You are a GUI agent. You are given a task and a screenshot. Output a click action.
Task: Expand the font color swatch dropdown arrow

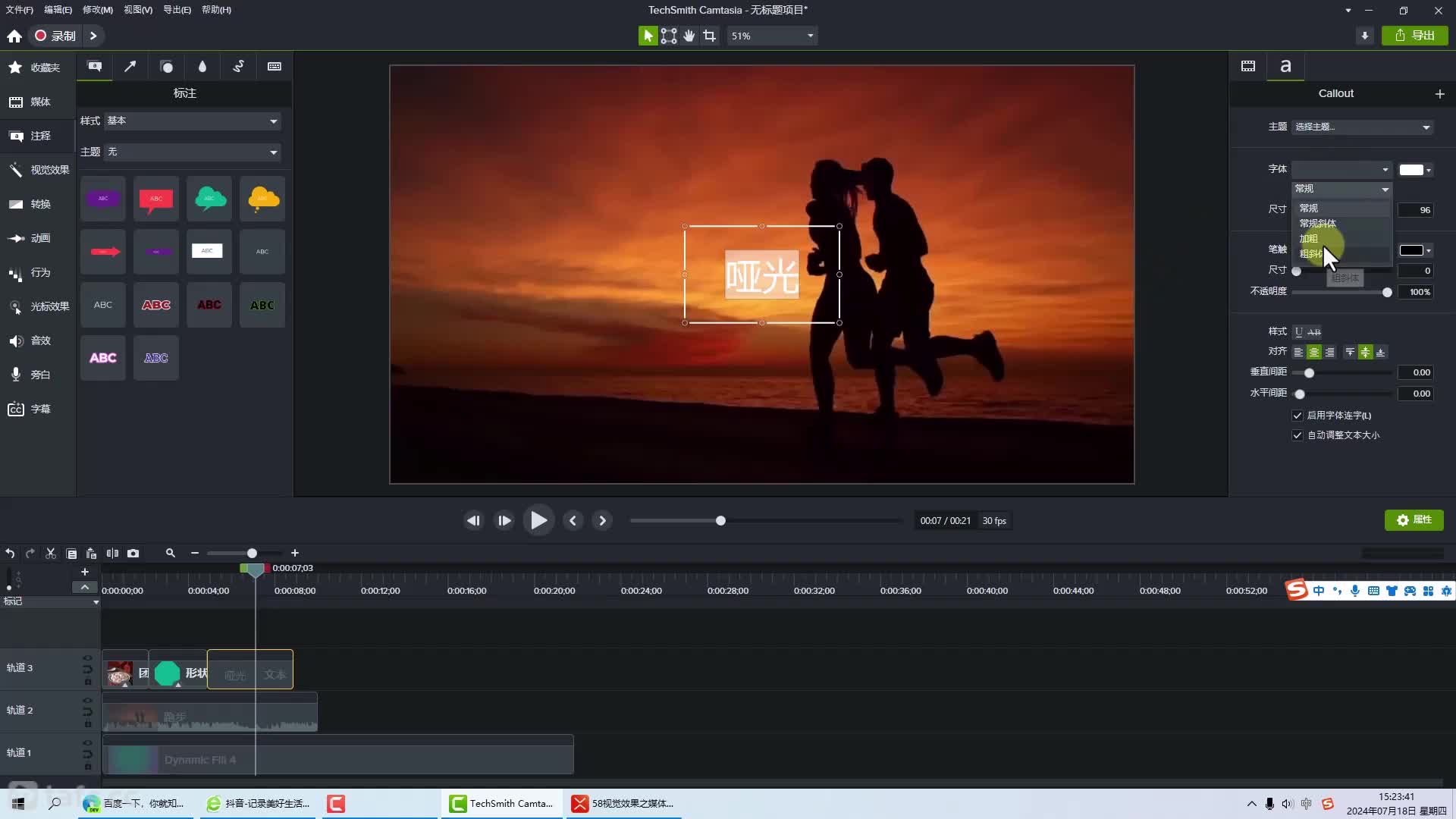point(1429,170)
